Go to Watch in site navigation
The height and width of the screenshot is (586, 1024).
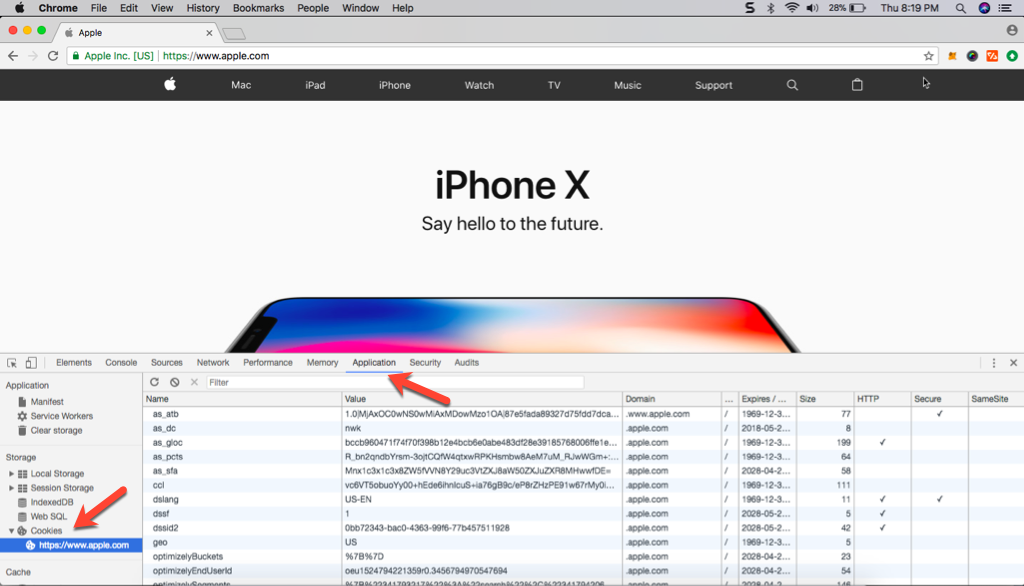479,85
